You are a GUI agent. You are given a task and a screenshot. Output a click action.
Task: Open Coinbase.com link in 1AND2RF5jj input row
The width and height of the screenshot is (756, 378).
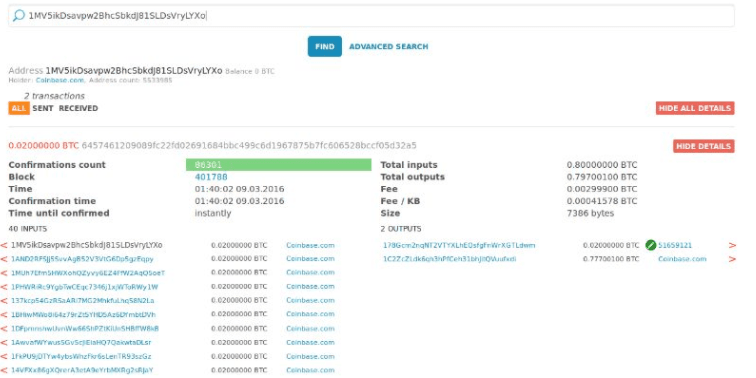310,259
